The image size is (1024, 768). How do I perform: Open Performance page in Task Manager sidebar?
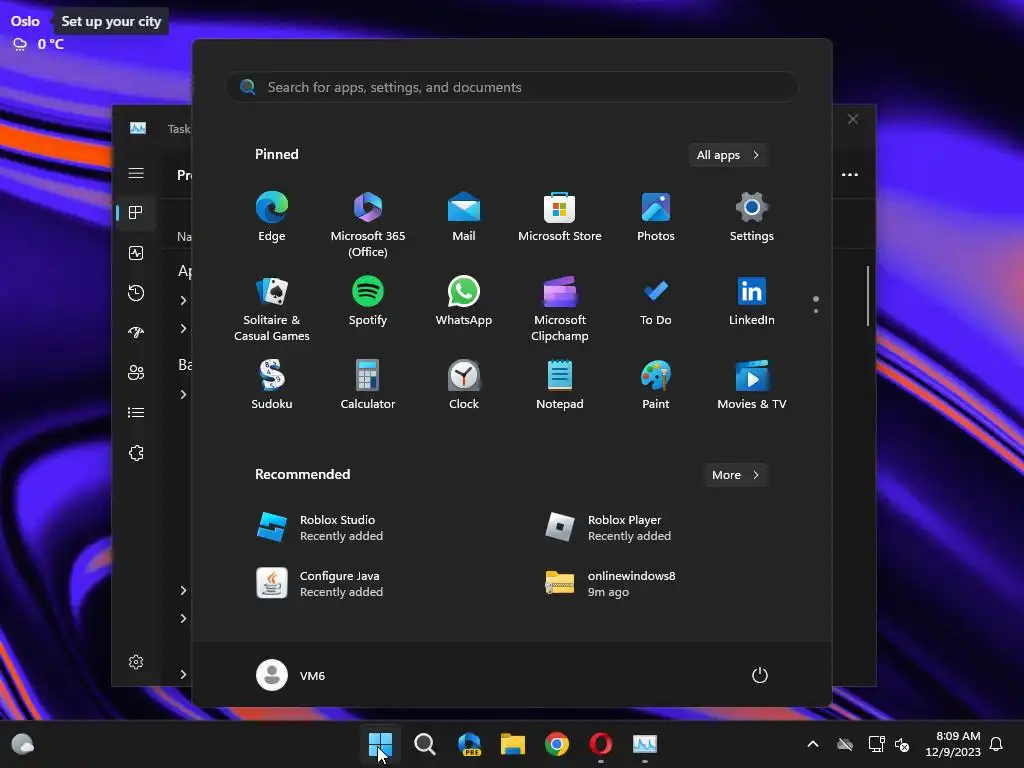136,253
